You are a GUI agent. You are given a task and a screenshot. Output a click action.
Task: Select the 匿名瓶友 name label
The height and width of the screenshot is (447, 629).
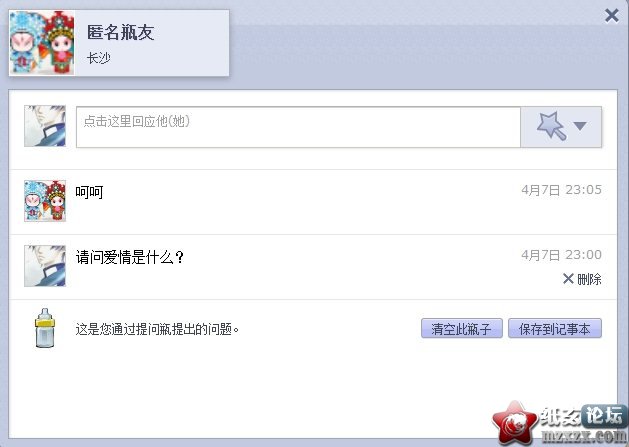(120, 33)
